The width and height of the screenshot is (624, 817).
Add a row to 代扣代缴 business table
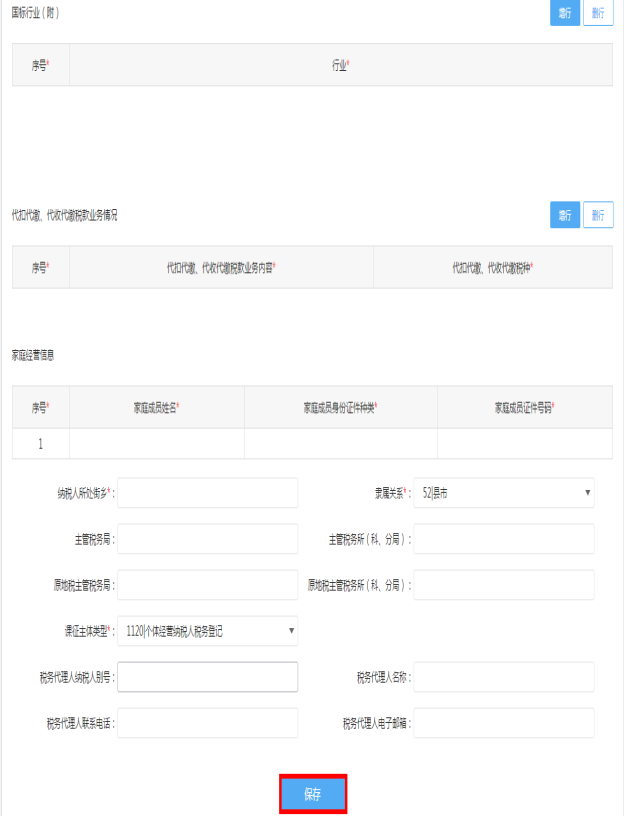pos(565,215)
